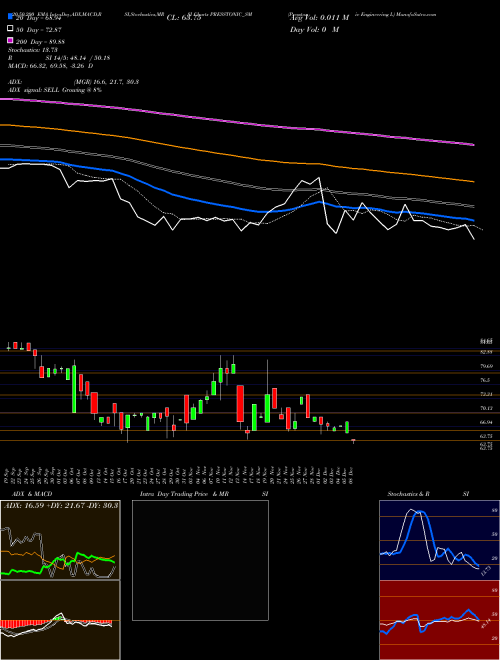Click the last small red candlestick
This screenshot has height=660, width=500.
point(354,440)
